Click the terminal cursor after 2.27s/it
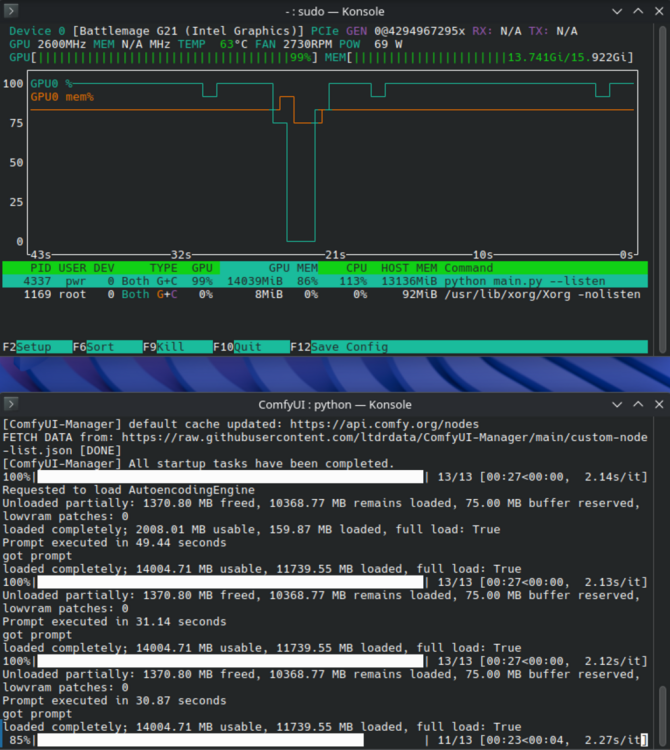The width and height of the screenshot is (670, 750). tap(644, 740)
